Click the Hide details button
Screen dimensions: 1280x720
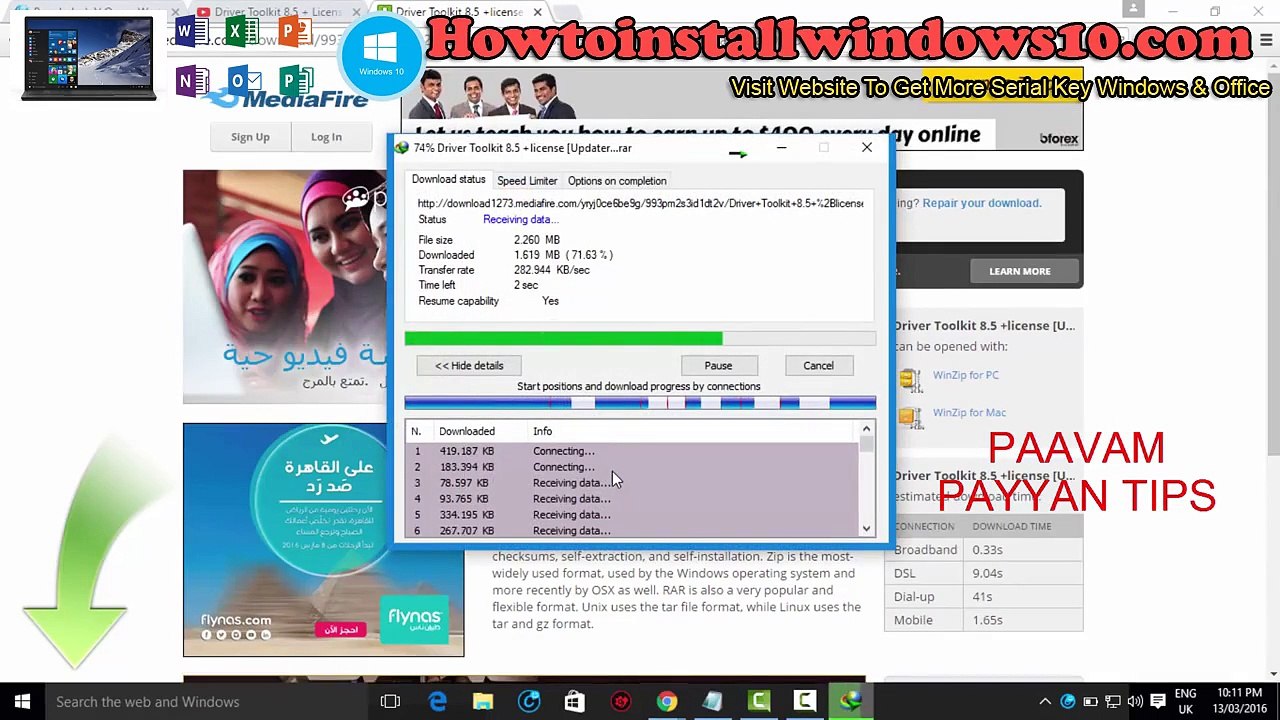[469, 366]
